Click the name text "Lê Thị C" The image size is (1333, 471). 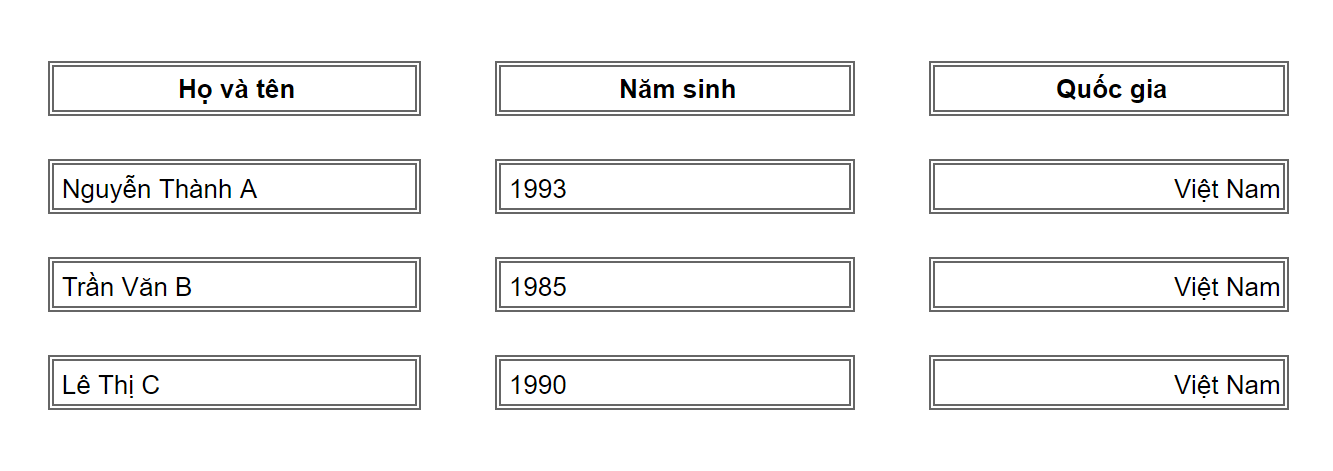tap(110, 385)
